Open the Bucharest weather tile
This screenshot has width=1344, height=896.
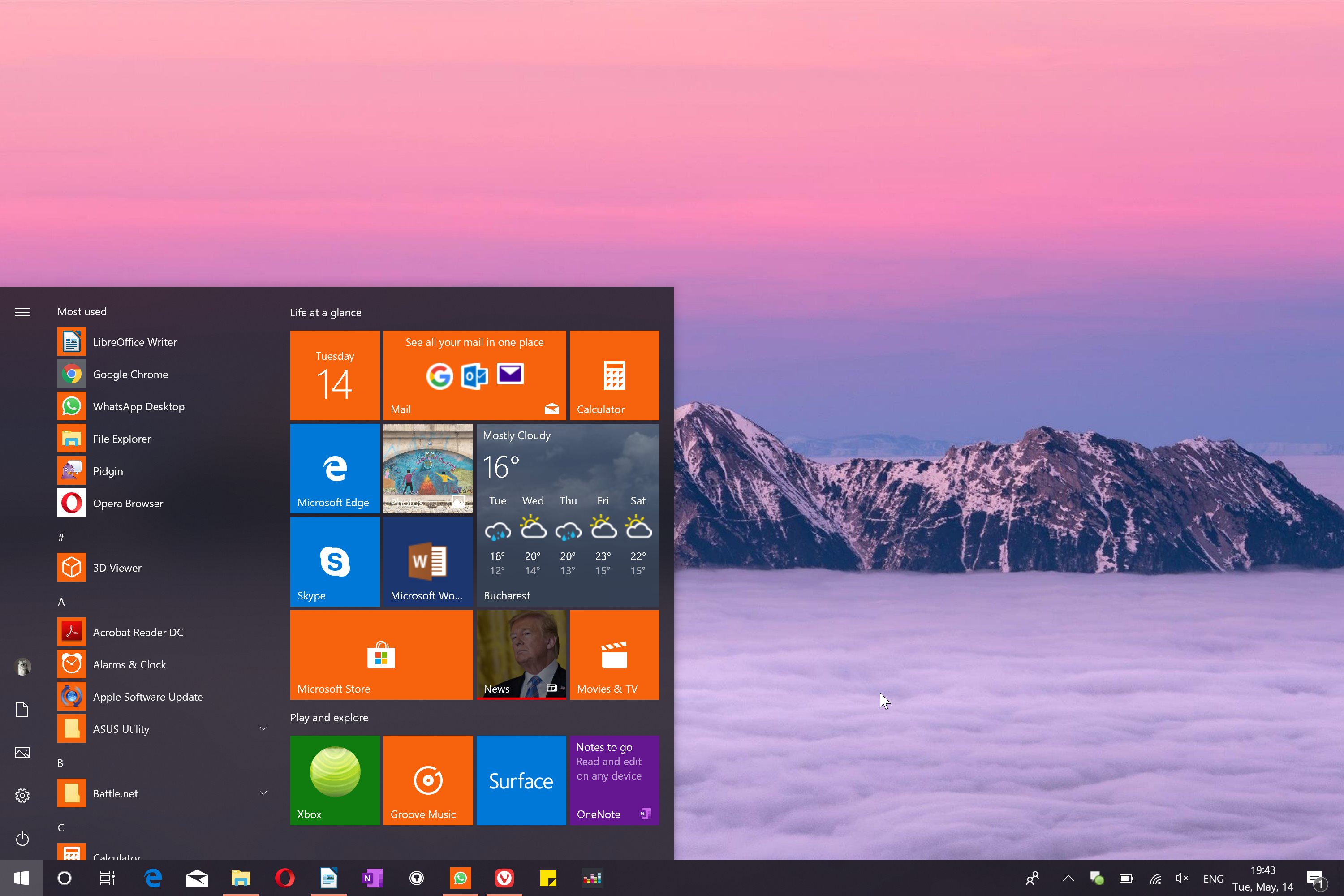(568, 515)
